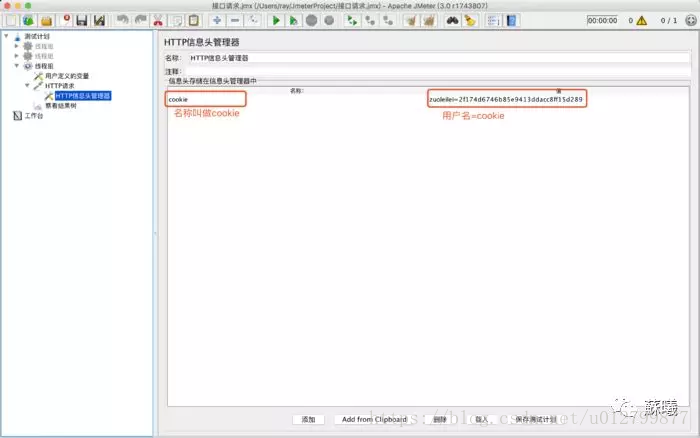
Task: Click the Close test plan icon
Action: [x=64, y=21]
